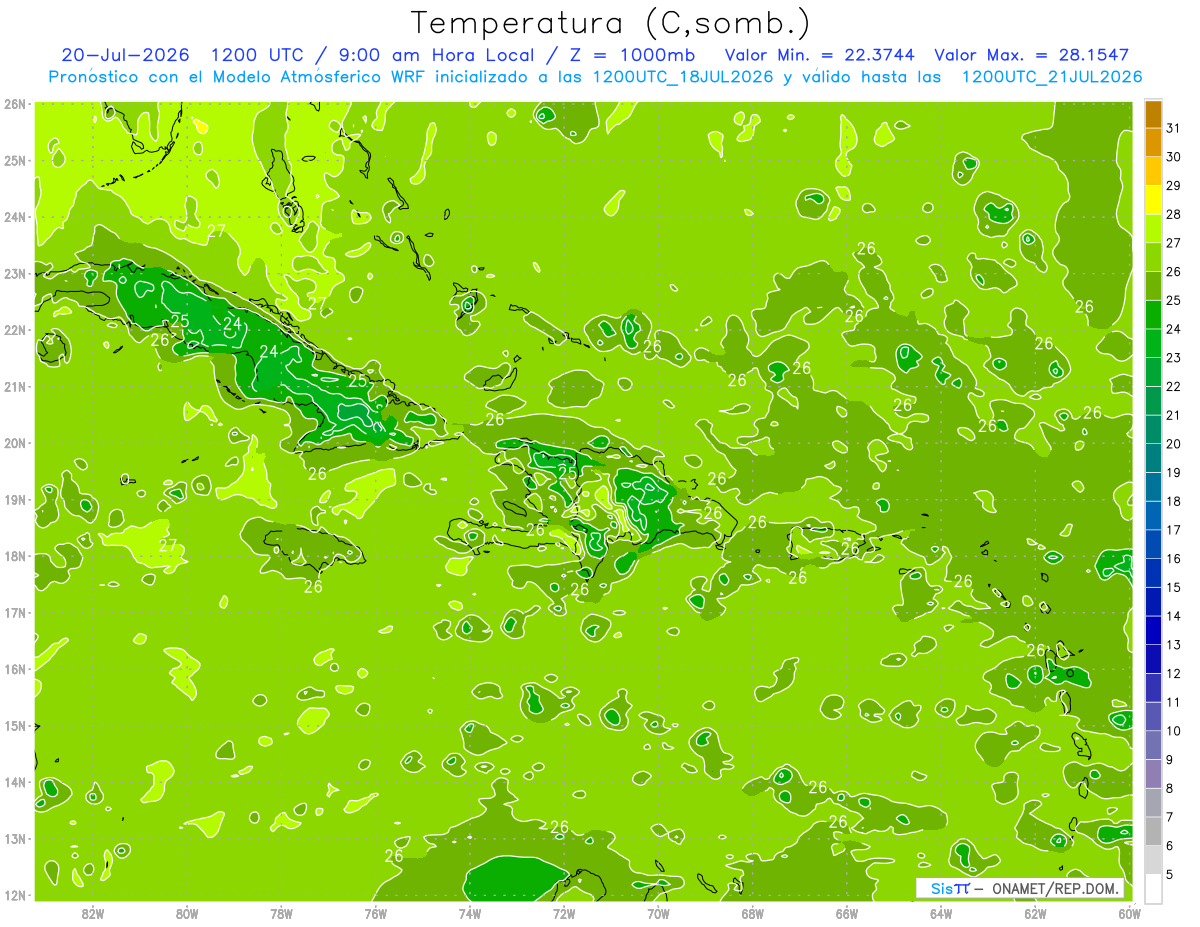Click the "23N" latitude axis label
Image resolution: width=1200 pixels, height=927 pixels.
pyautogui.click(x=15, y=273)
